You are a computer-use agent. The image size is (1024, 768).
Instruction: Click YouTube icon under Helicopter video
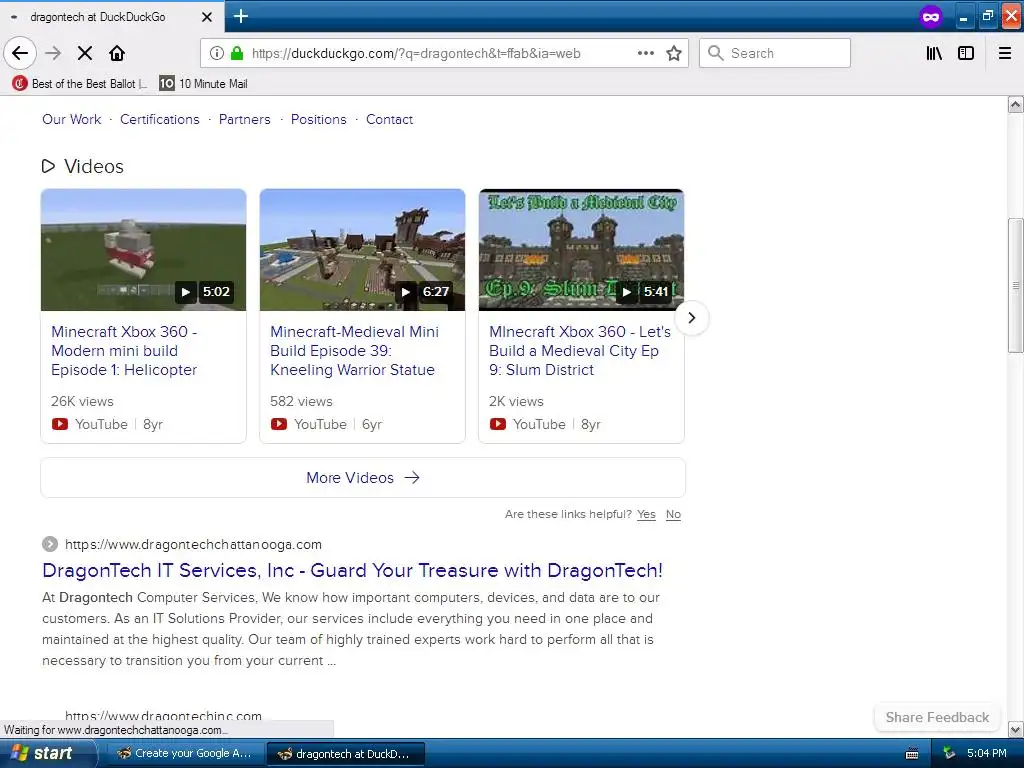tap(60, 424)
